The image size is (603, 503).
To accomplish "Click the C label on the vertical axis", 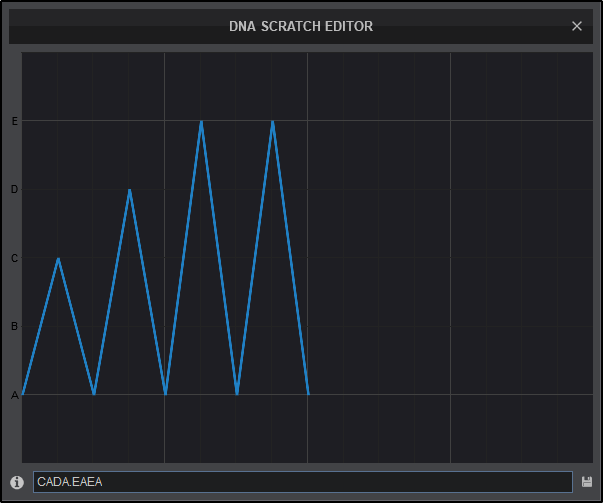I will (x=14, y=258).
